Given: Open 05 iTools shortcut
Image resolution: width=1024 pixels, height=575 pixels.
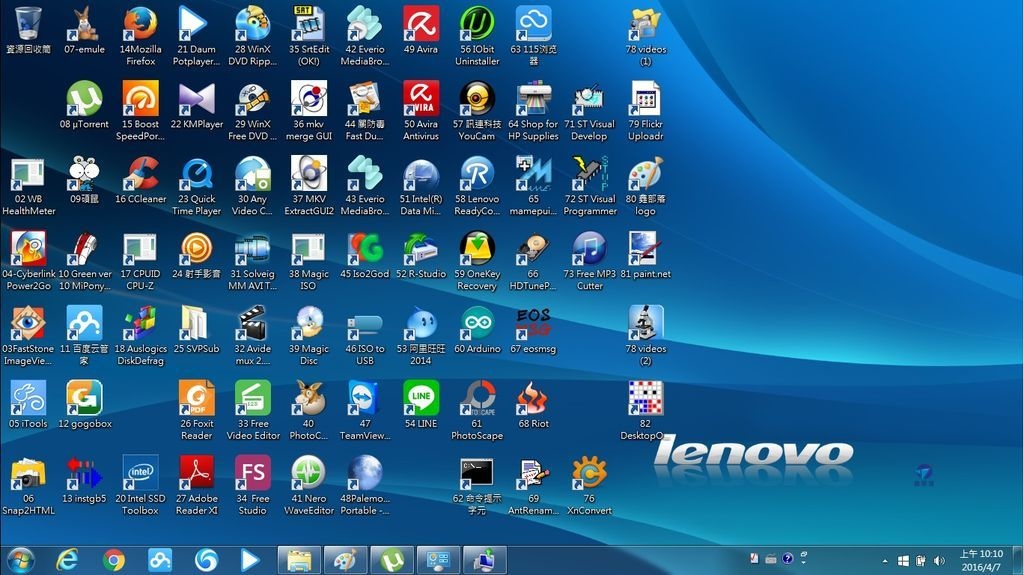Looking at the screenshot, I should (28, 399).
